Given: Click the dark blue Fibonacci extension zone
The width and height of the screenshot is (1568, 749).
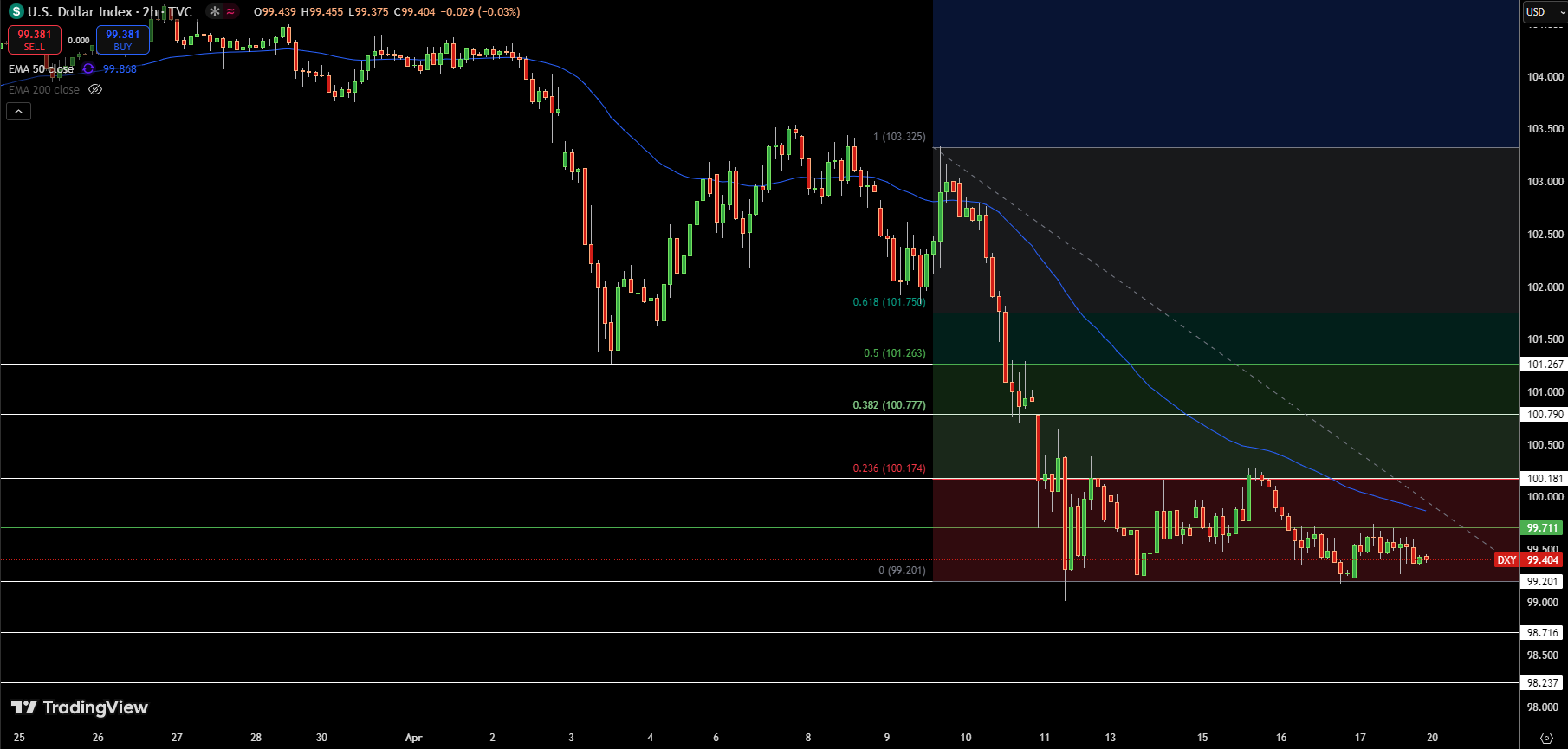Looking at the screenshot, I should click(x=1226, y=74).
